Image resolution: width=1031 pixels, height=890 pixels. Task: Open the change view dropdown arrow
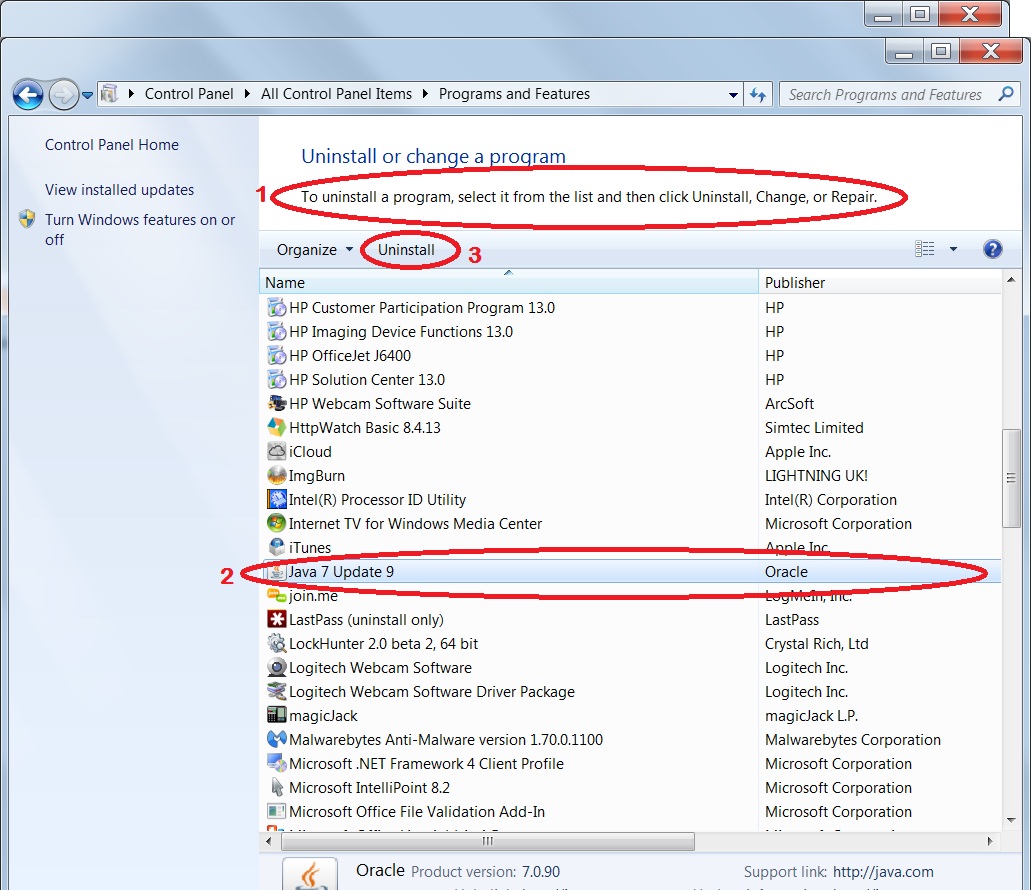click(x=953, y=248)
